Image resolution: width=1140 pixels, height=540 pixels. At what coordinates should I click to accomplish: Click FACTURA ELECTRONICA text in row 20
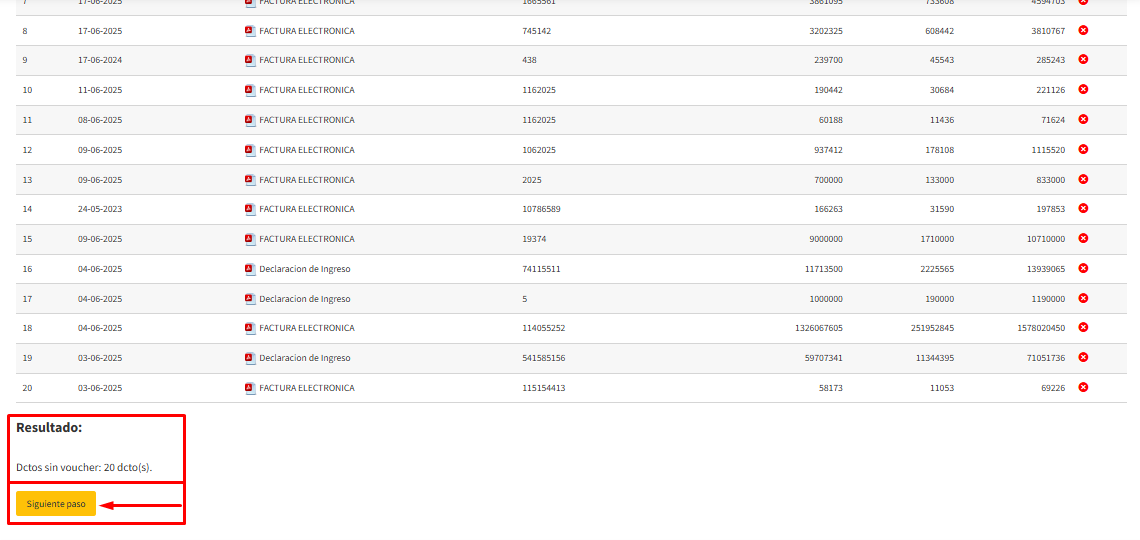[x=306, y=388]
